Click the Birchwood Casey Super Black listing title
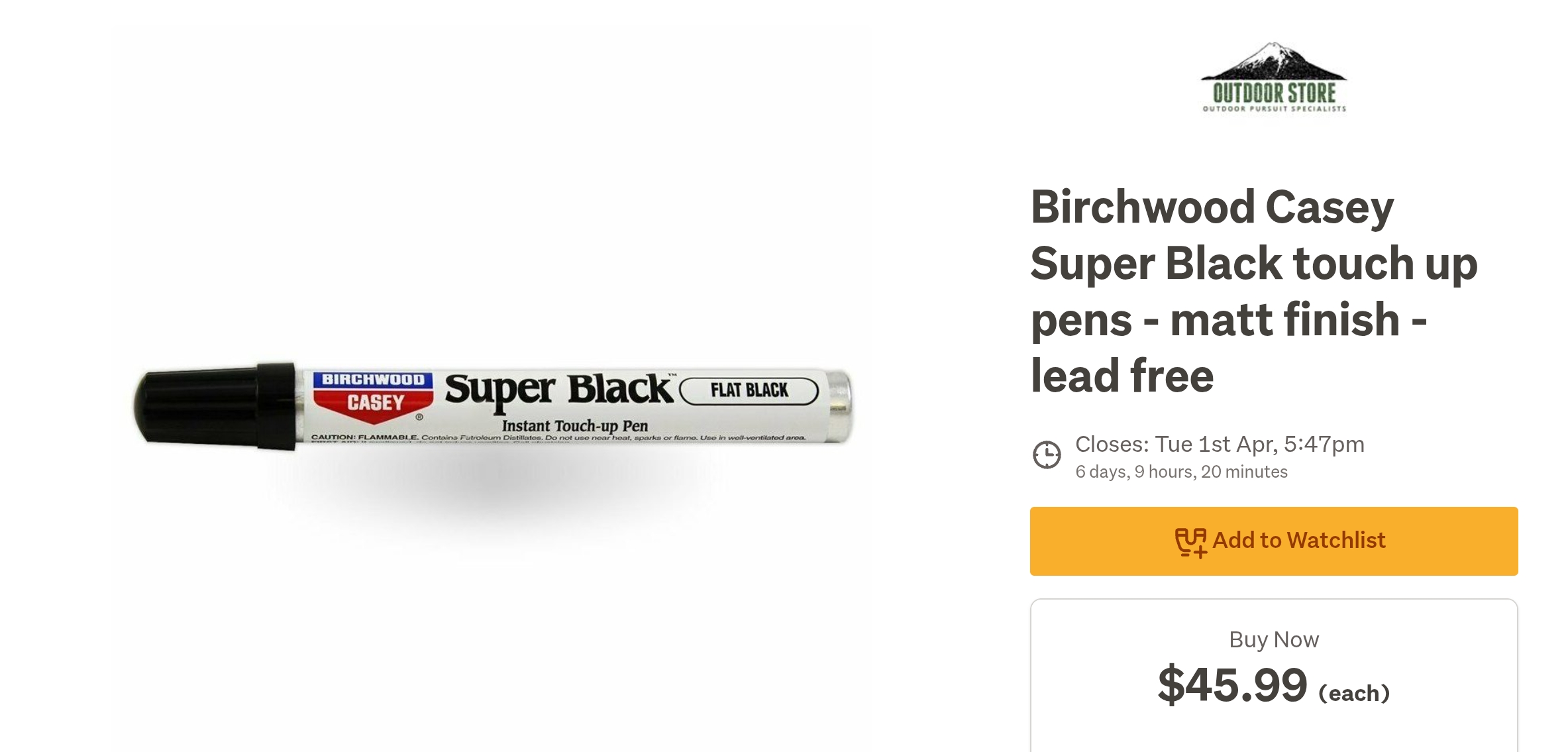Image resolution: width=1568 pixels, height=752 pixels. (x=1254, y=290)
